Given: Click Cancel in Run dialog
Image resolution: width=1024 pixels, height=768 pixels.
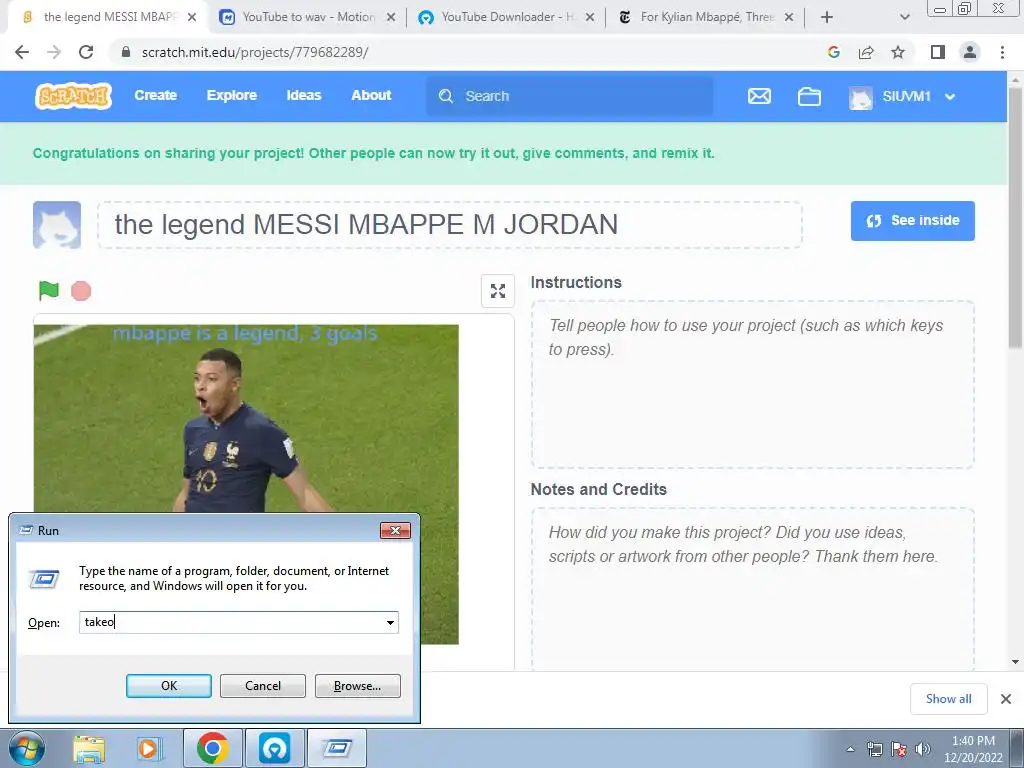Looking at the screenshot, I should tap(263, 686).
